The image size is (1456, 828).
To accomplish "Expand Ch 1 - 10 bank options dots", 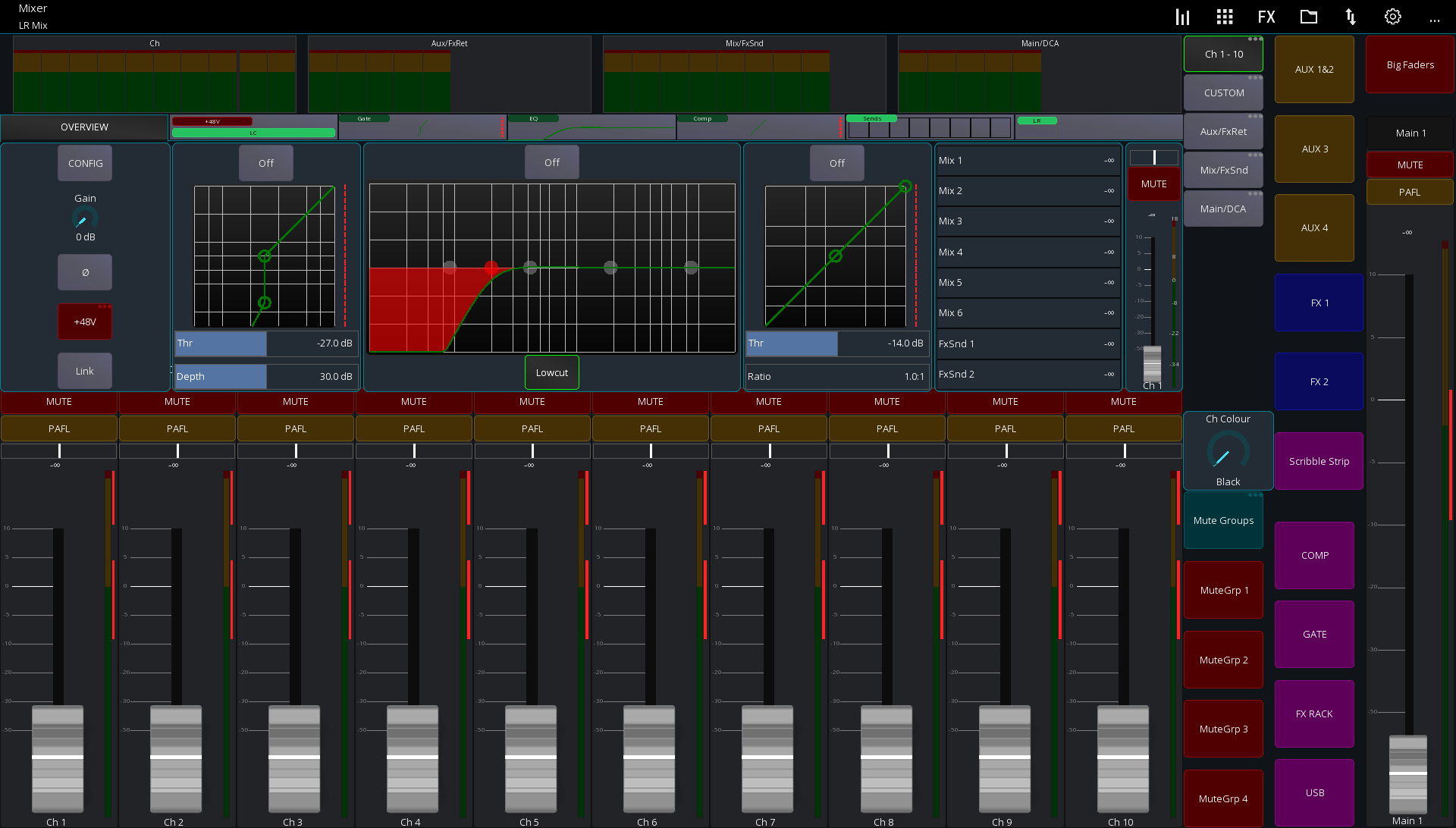I will [1255, 39].
